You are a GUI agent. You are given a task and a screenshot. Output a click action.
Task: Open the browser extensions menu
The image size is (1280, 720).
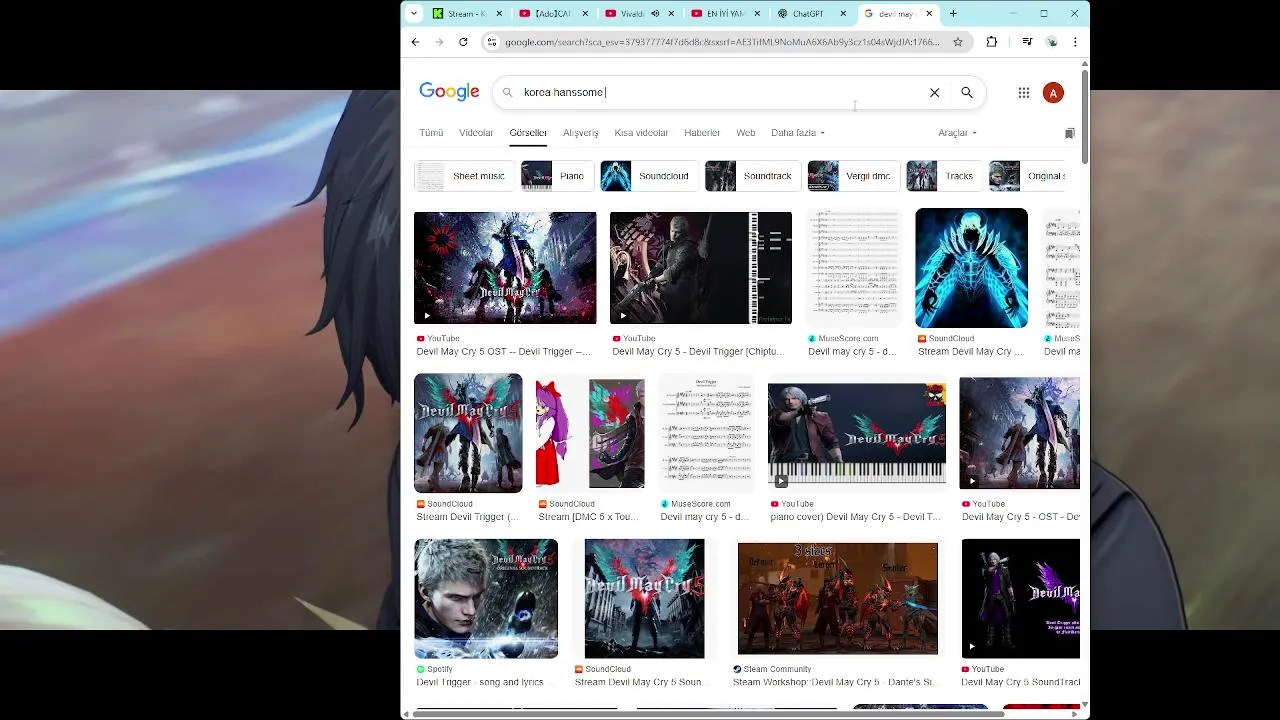coord(992,42)
